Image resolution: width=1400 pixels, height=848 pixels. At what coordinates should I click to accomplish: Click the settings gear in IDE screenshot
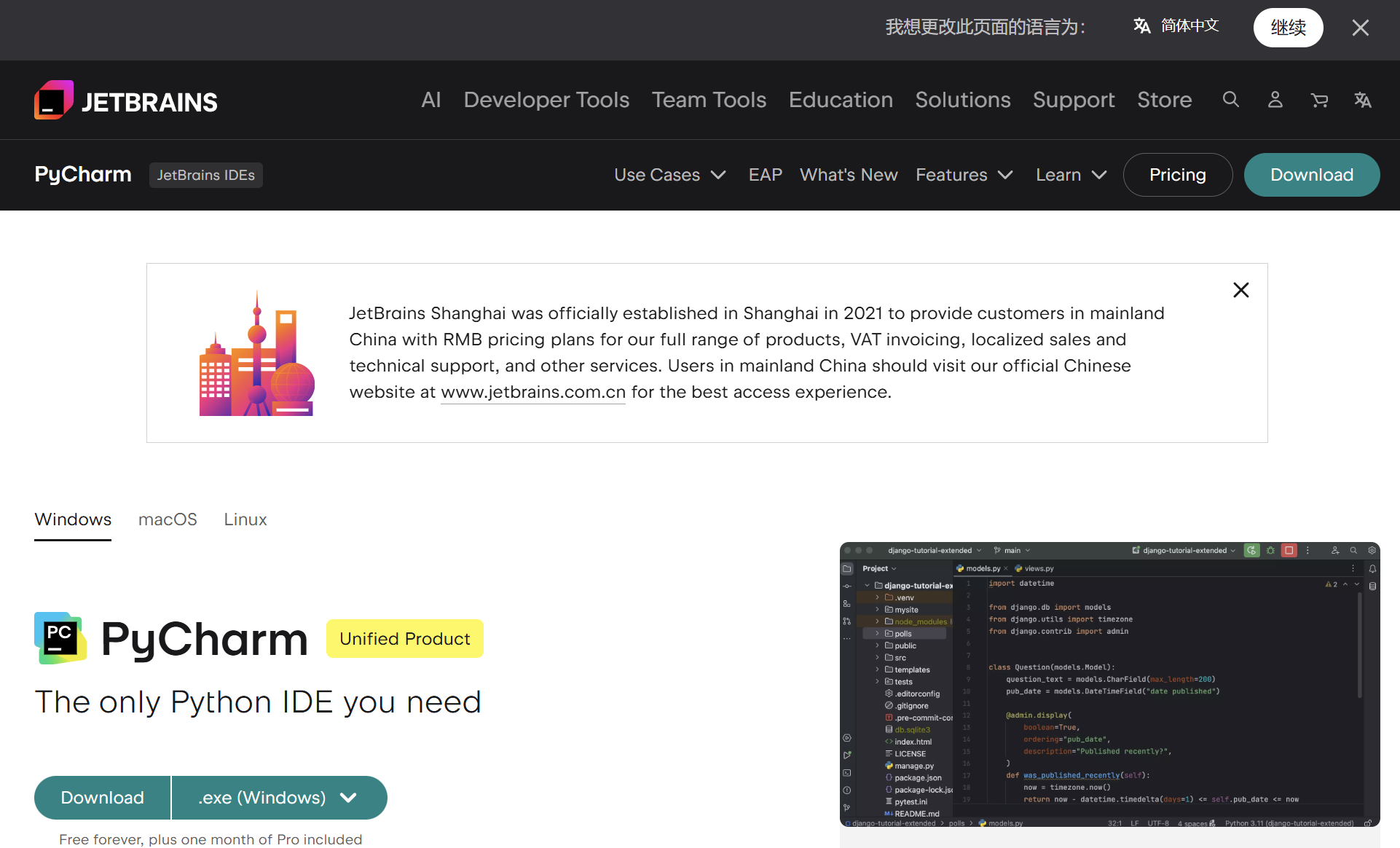tap(1372, 551)
